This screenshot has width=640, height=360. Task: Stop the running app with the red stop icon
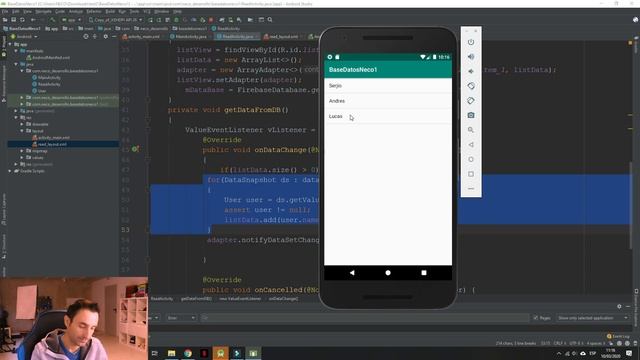211,20
